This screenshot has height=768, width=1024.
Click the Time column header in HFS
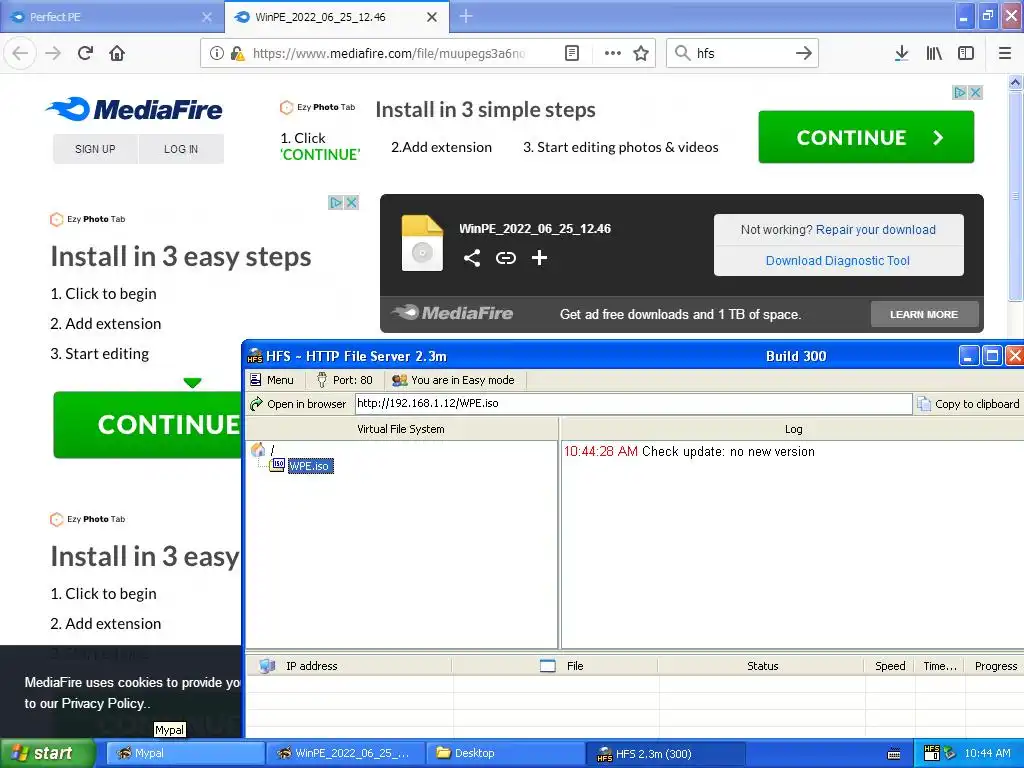[x=940, y=665]
